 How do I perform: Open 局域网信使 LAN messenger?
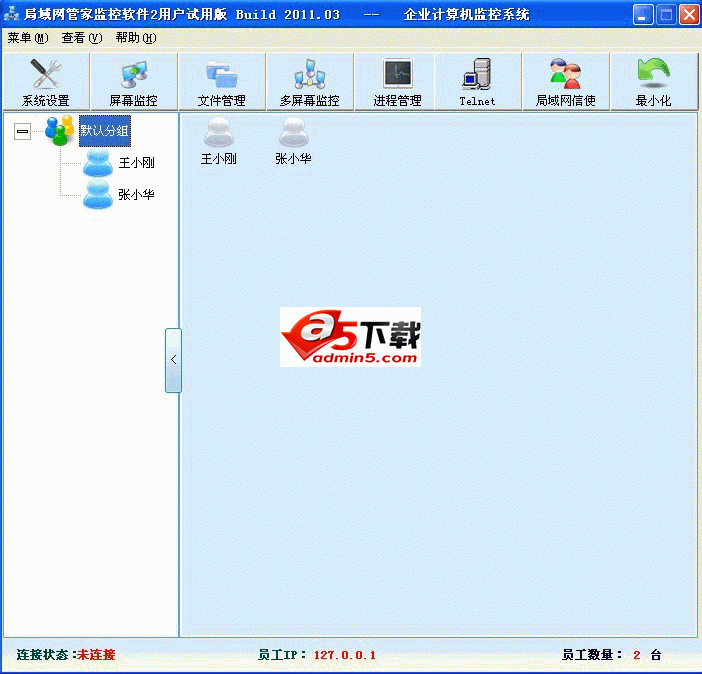pyautogui.click(x=565, y=82)
